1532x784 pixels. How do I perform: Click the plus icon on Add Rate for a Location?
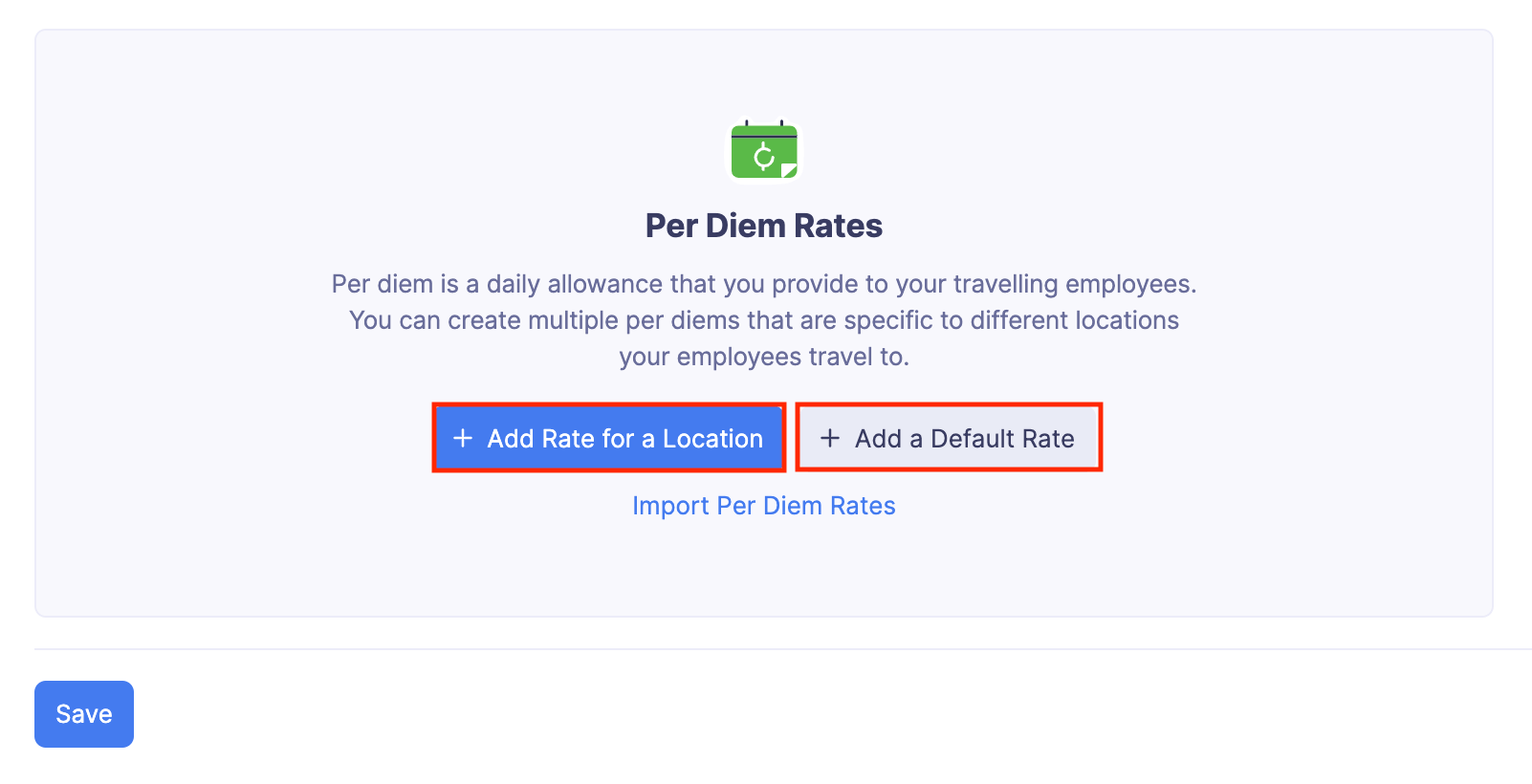coord(463,438)
